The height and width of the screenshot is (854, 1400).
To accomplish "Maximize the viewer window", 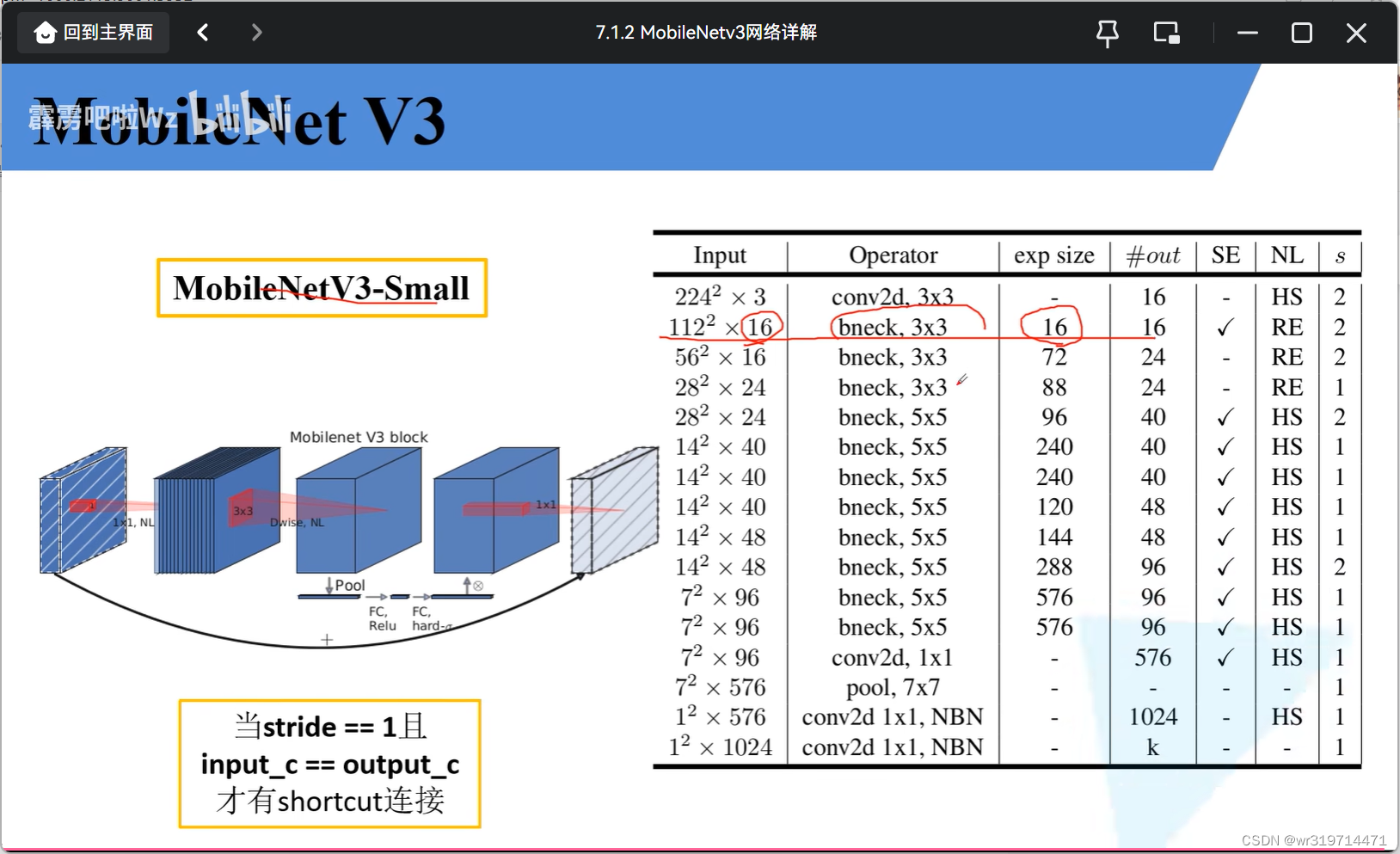I will pyautogui.click(x=1302, y=33).
